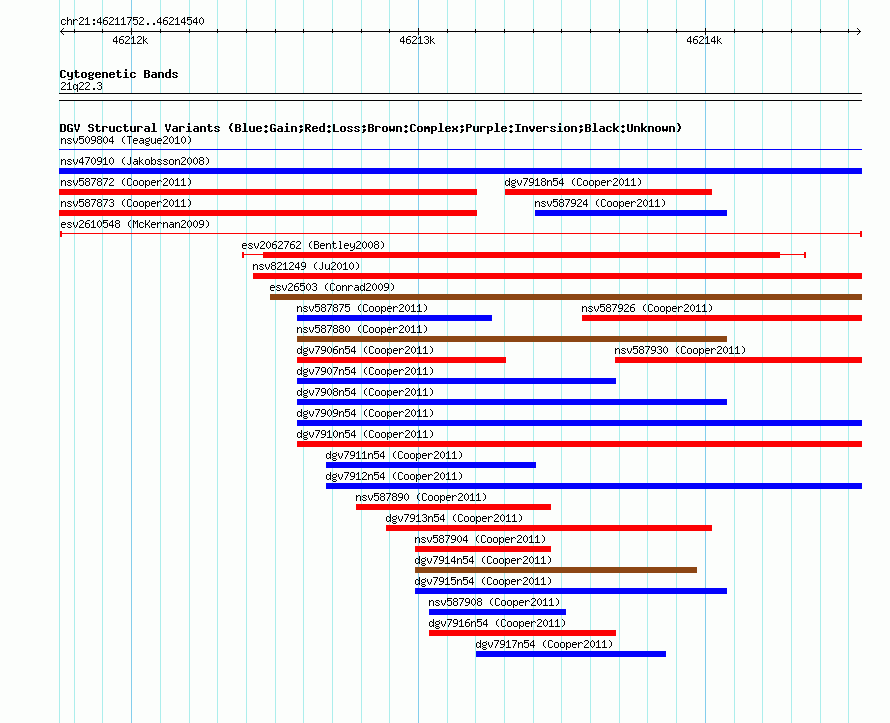Select dgv7915n54 (Cooper2011) label

coord(483,581)
